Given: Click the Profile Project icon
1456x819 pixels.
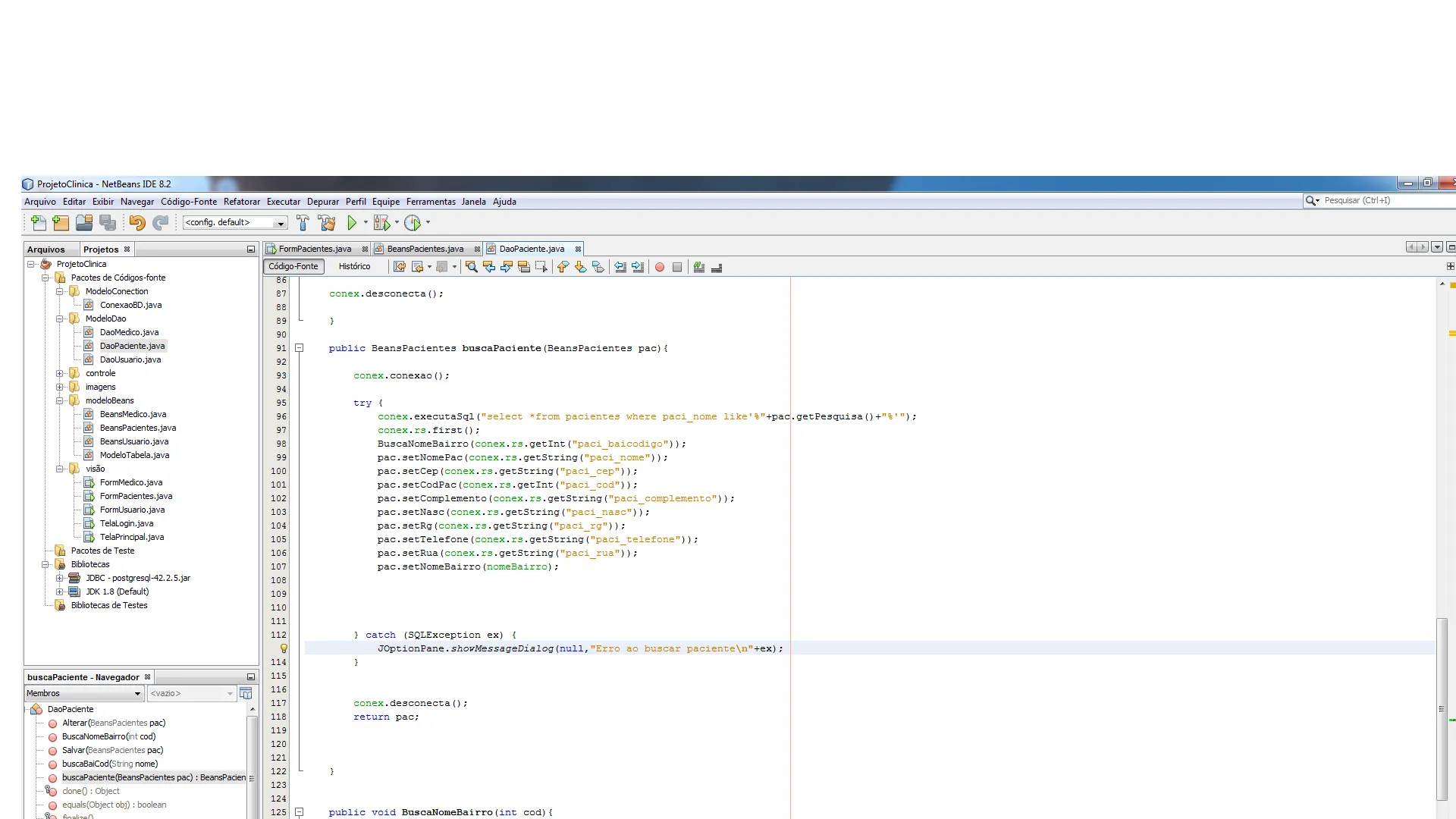Looking at the screenshot, I should click(413, 223).
